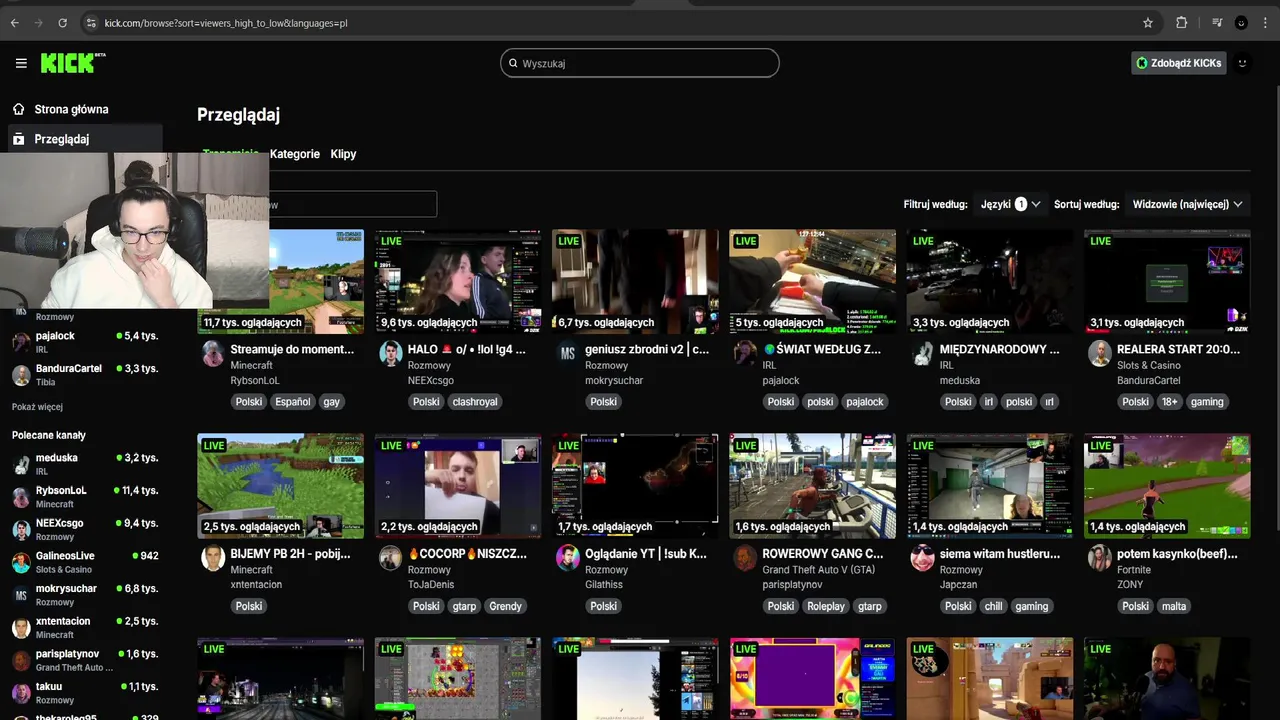Click parisplatynov avatar on stream card
The image size is (1280, 720).
pyautogui.click(x=745, y=558)
